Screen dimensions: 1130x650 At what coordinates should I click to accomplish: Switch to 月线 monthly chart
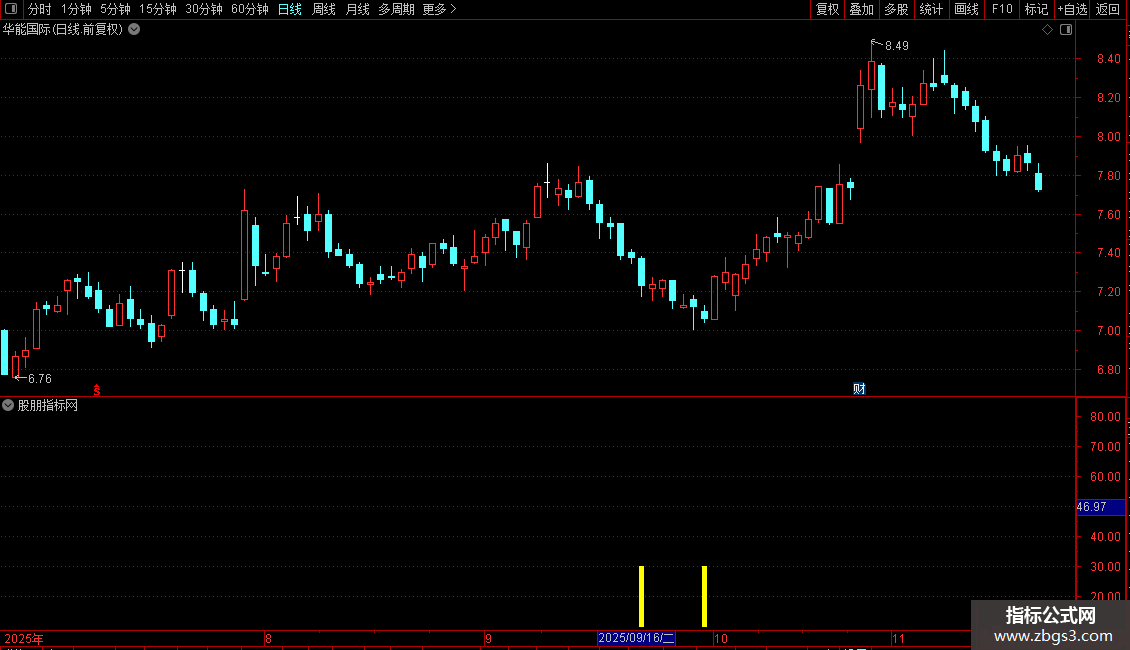[357, 9]
